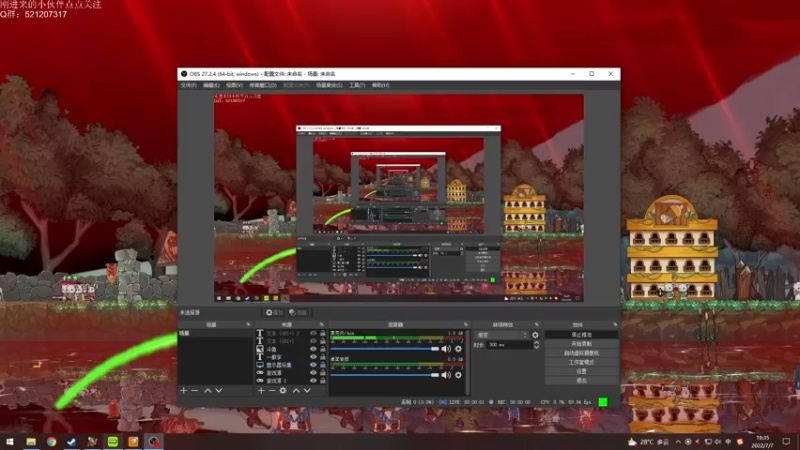Viewport: 800px width, 450px height.
Task: Click the green status square in status bar
Action: click(603, 402)
